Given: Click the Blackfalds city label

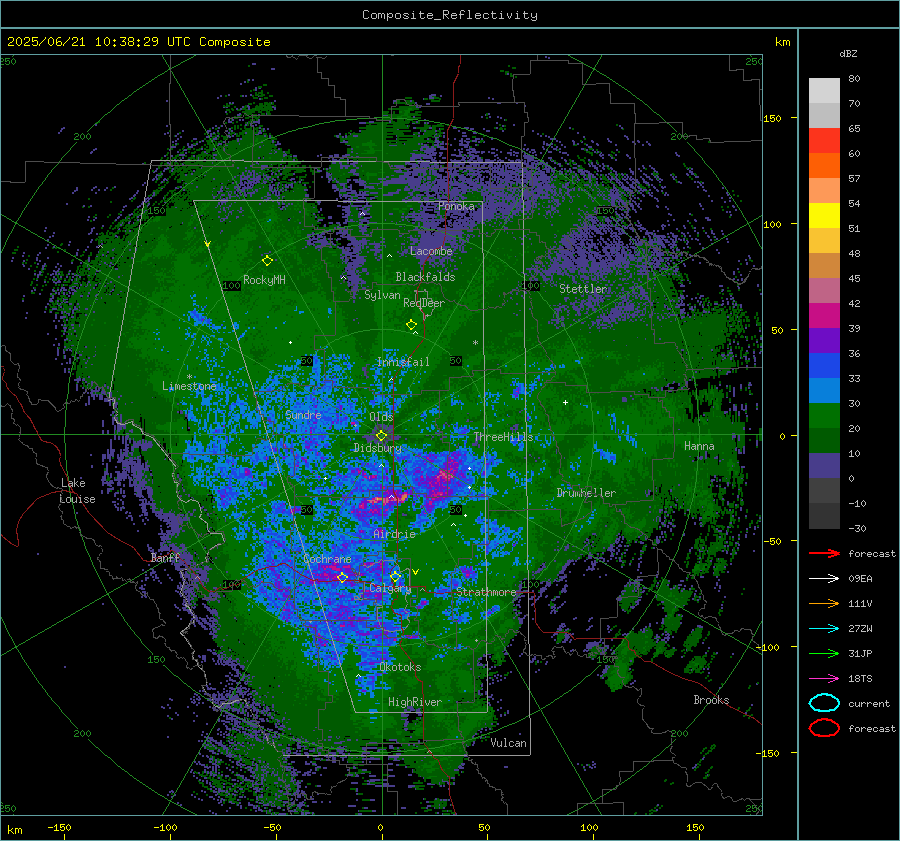Looking at the screenshot, I should pyautogui.click(x=425, y=277).
